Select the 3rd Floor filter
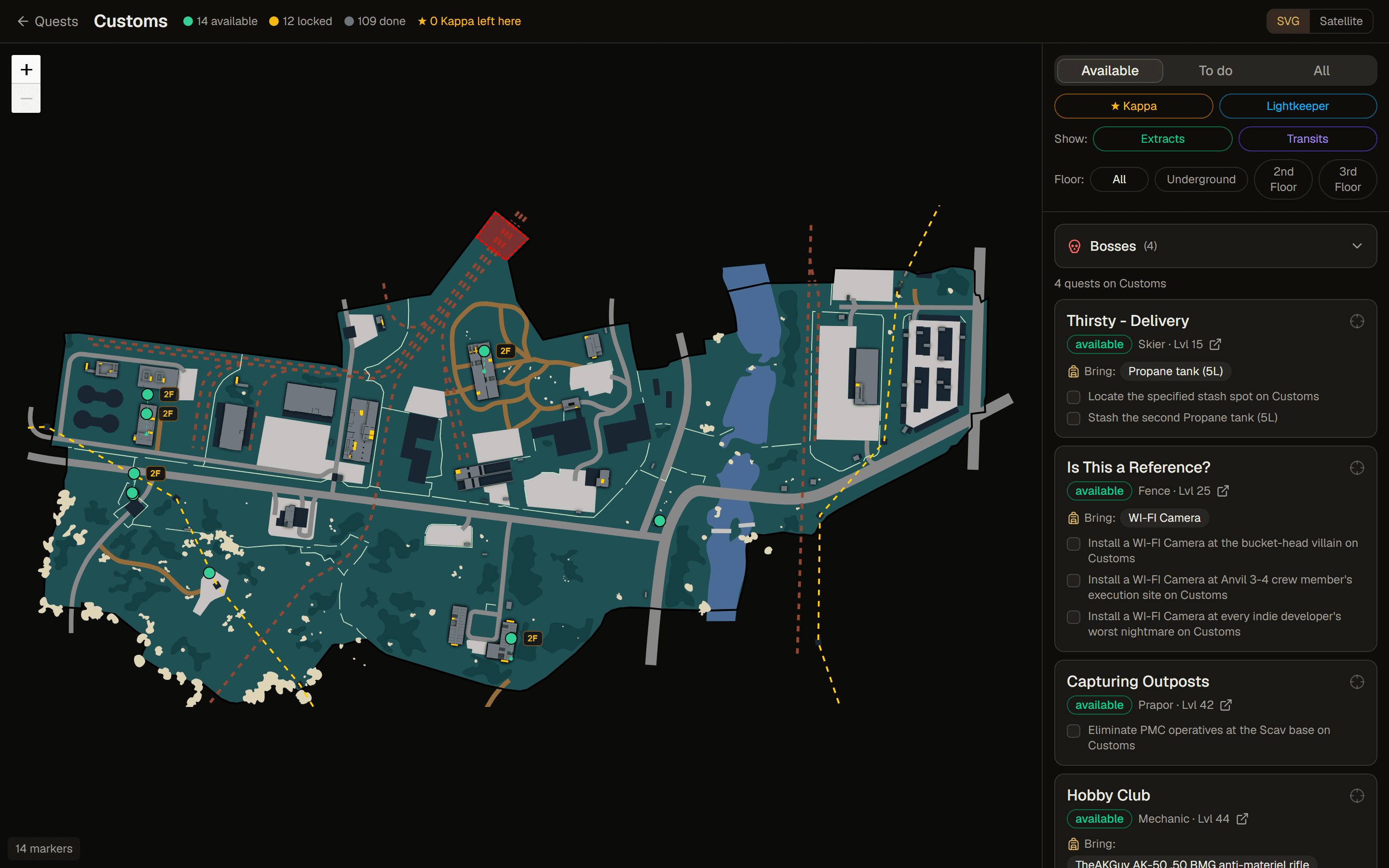The width and height of the screenshot is (1389, 868). point(1347,180)
